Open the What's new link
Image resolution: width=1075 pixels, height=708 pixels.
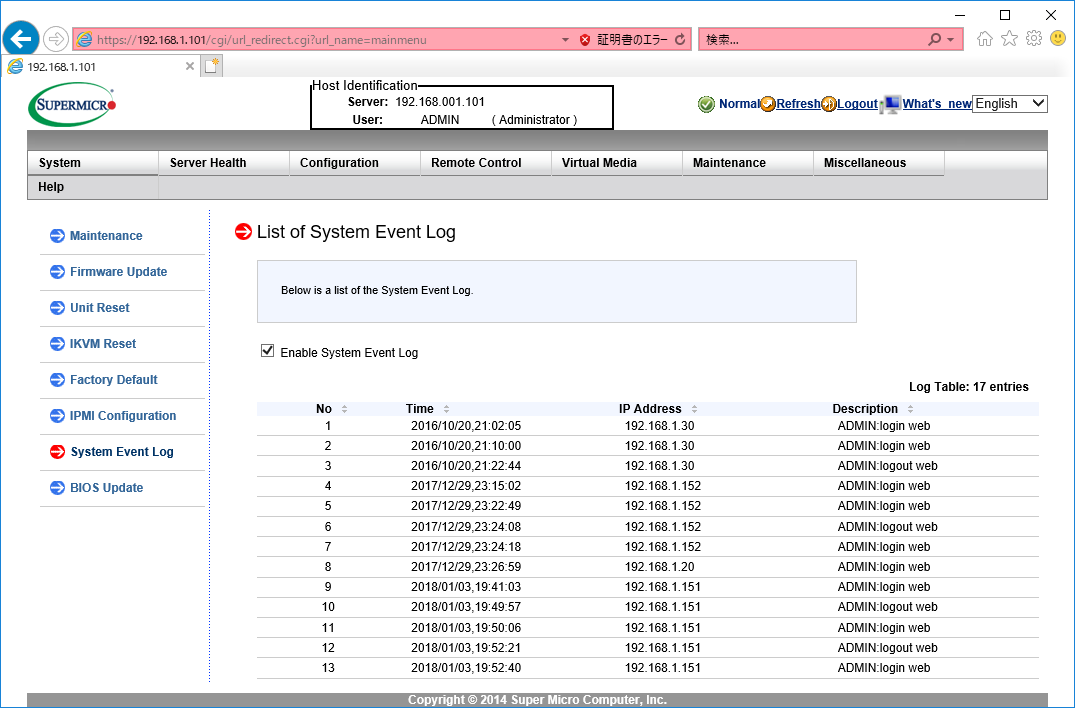coord(937,103)
